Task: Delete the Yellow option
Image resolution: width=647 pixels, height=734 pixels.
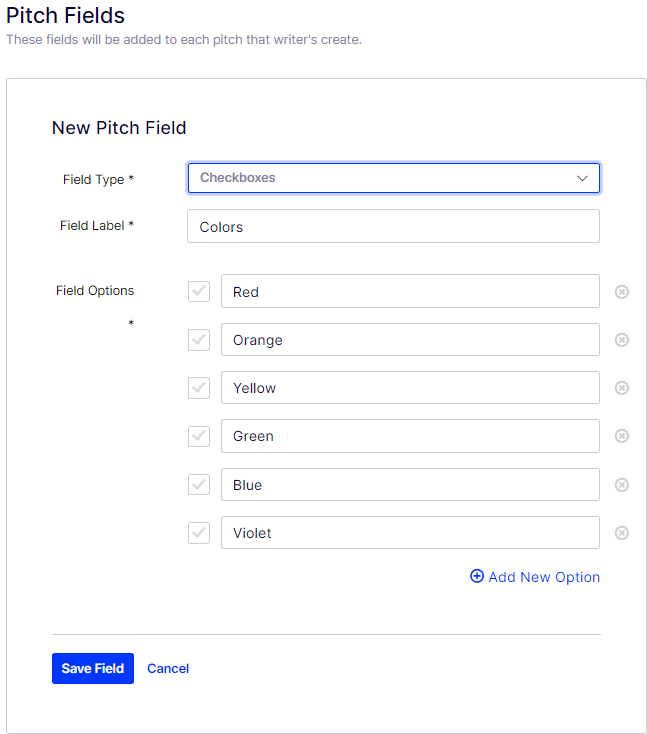Action: click(x=621, y=388)
